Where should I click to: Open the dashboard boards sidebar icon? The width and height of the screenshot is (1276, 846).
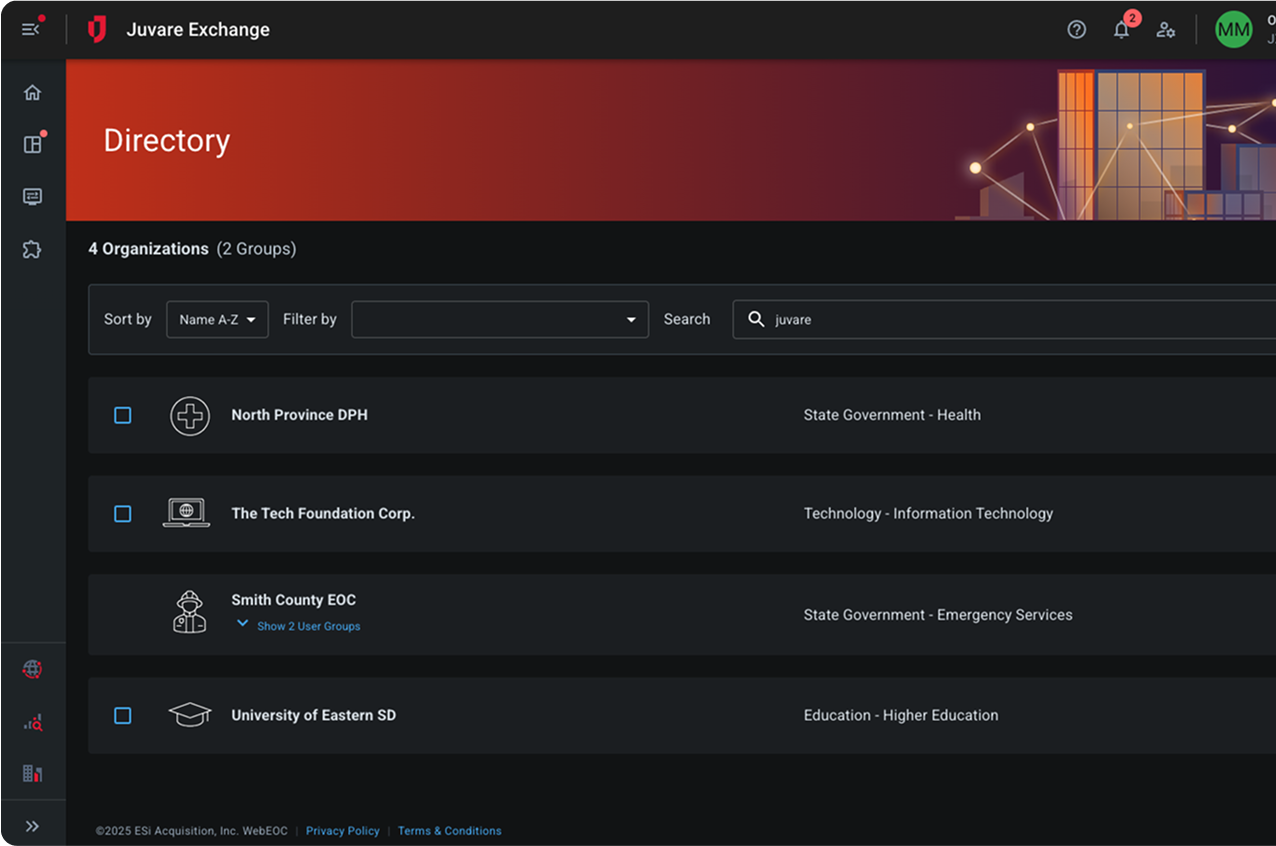pyautogui.click(x=32, y=144)
